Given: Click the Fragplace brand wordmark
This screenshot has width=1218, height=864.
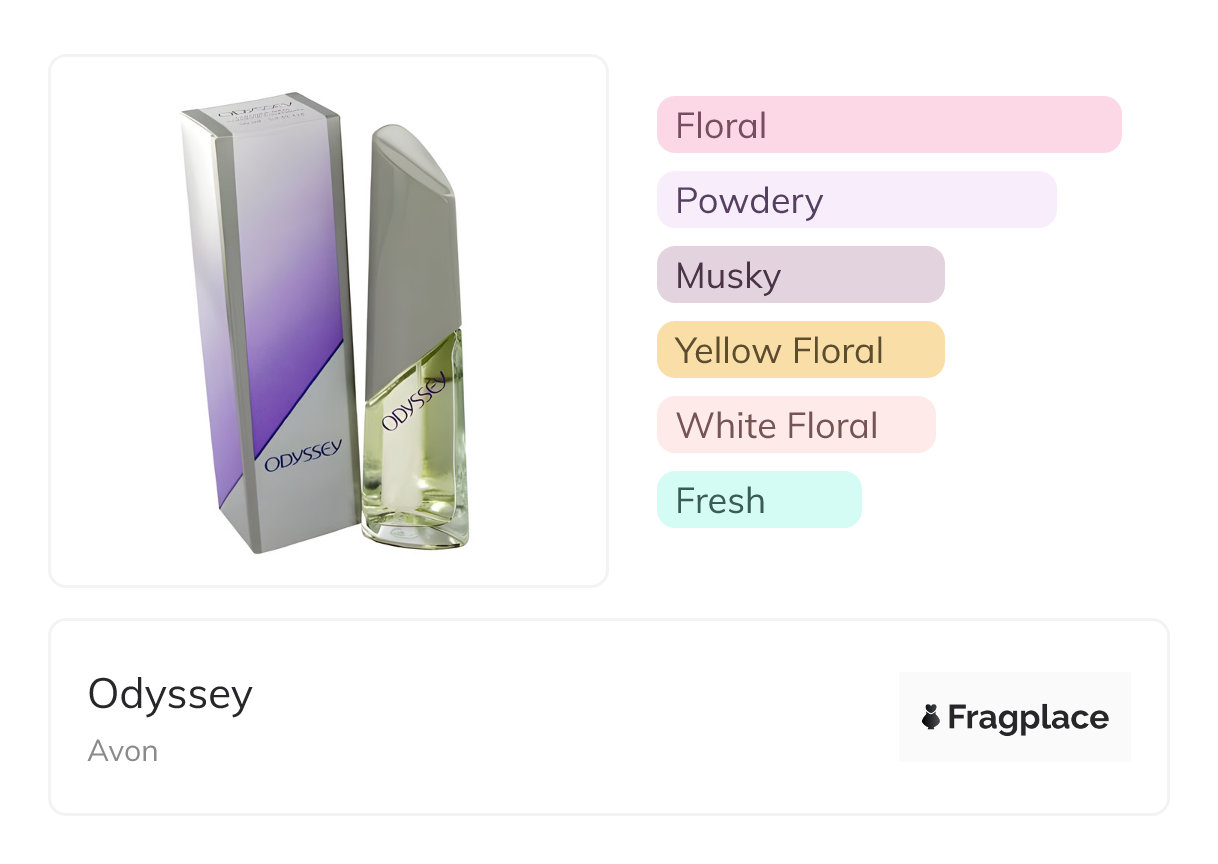Looking at the screenshot, I should (1028, 717).
